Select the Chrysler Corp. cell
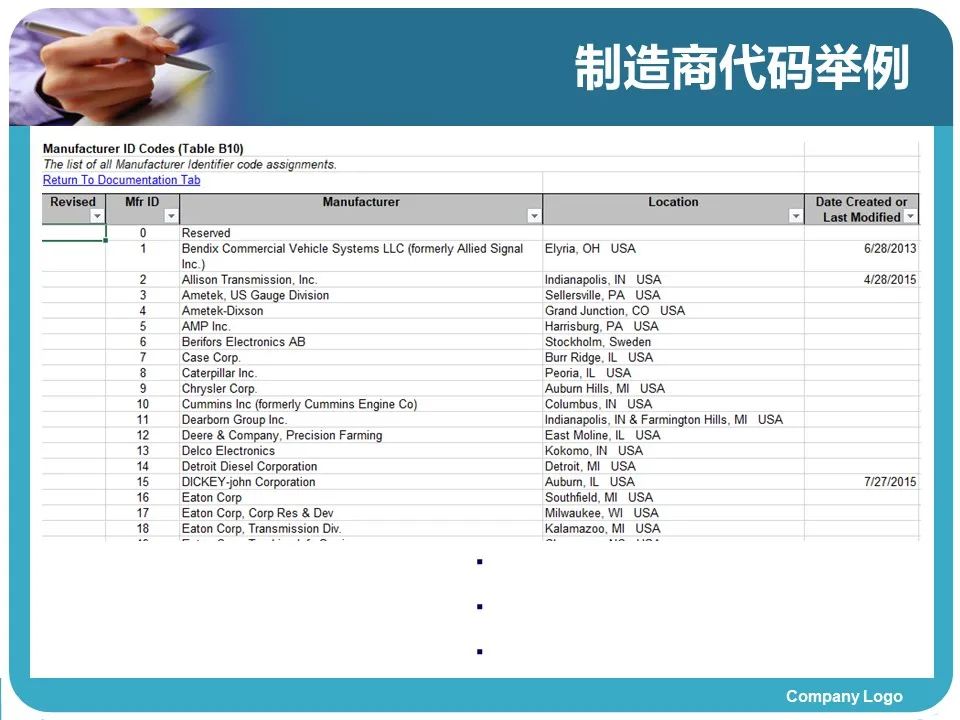This screenshot has height=720, width=960. tap(361, 389)
